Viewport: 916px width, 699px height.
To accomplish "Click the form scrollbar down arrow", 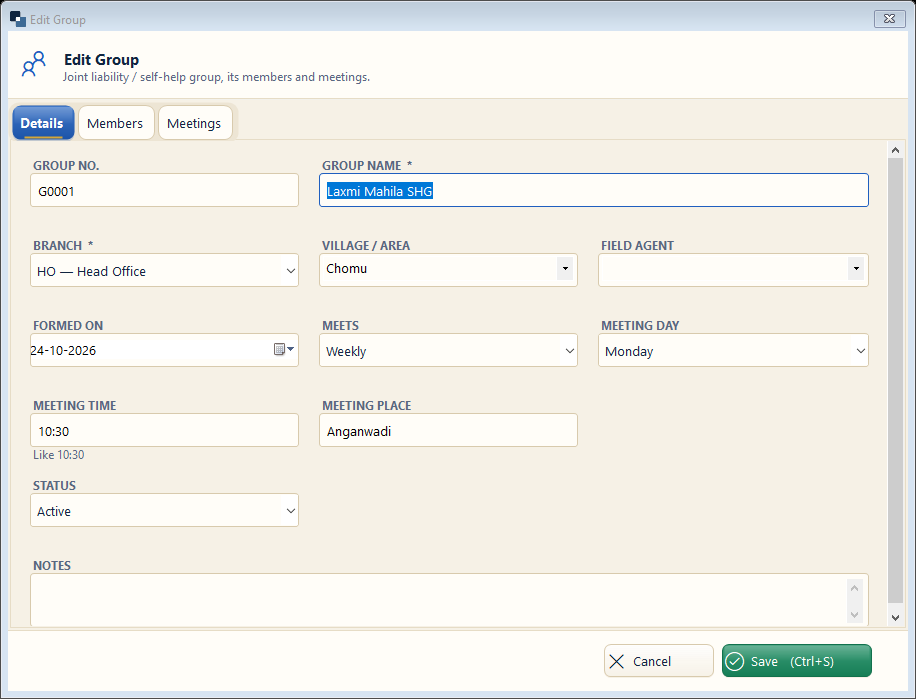I will click(x=895, y=617).
